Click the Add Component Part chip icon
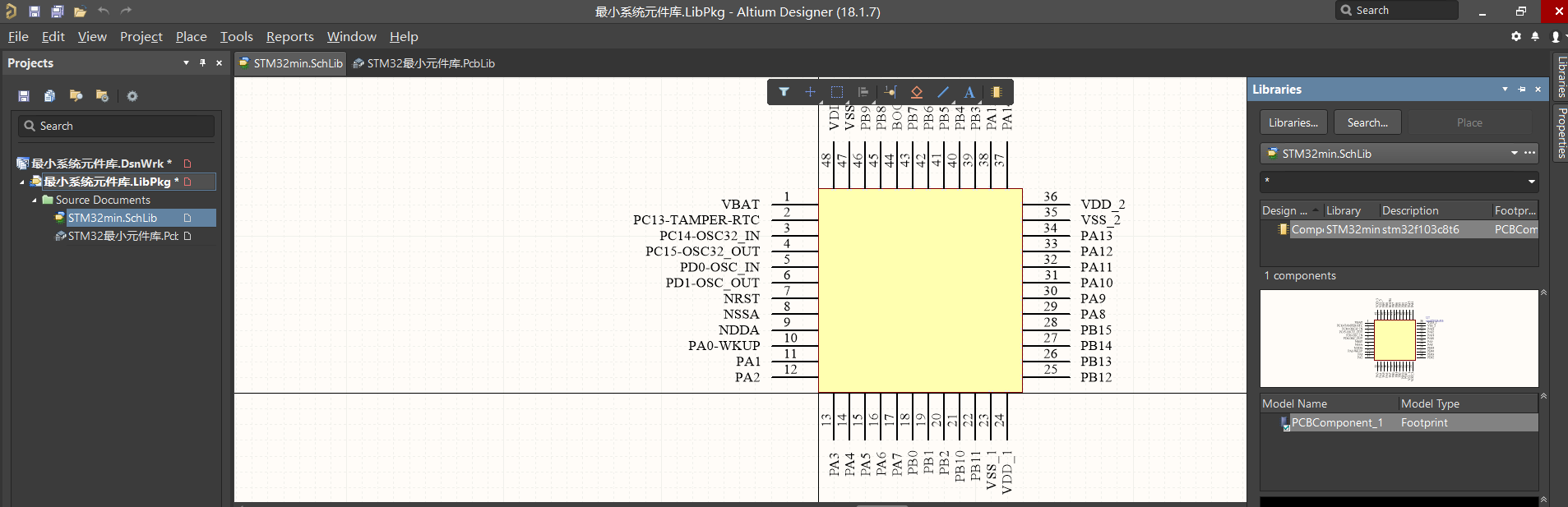The width and height of the screenshot is (1568, 507). [997, 92]
